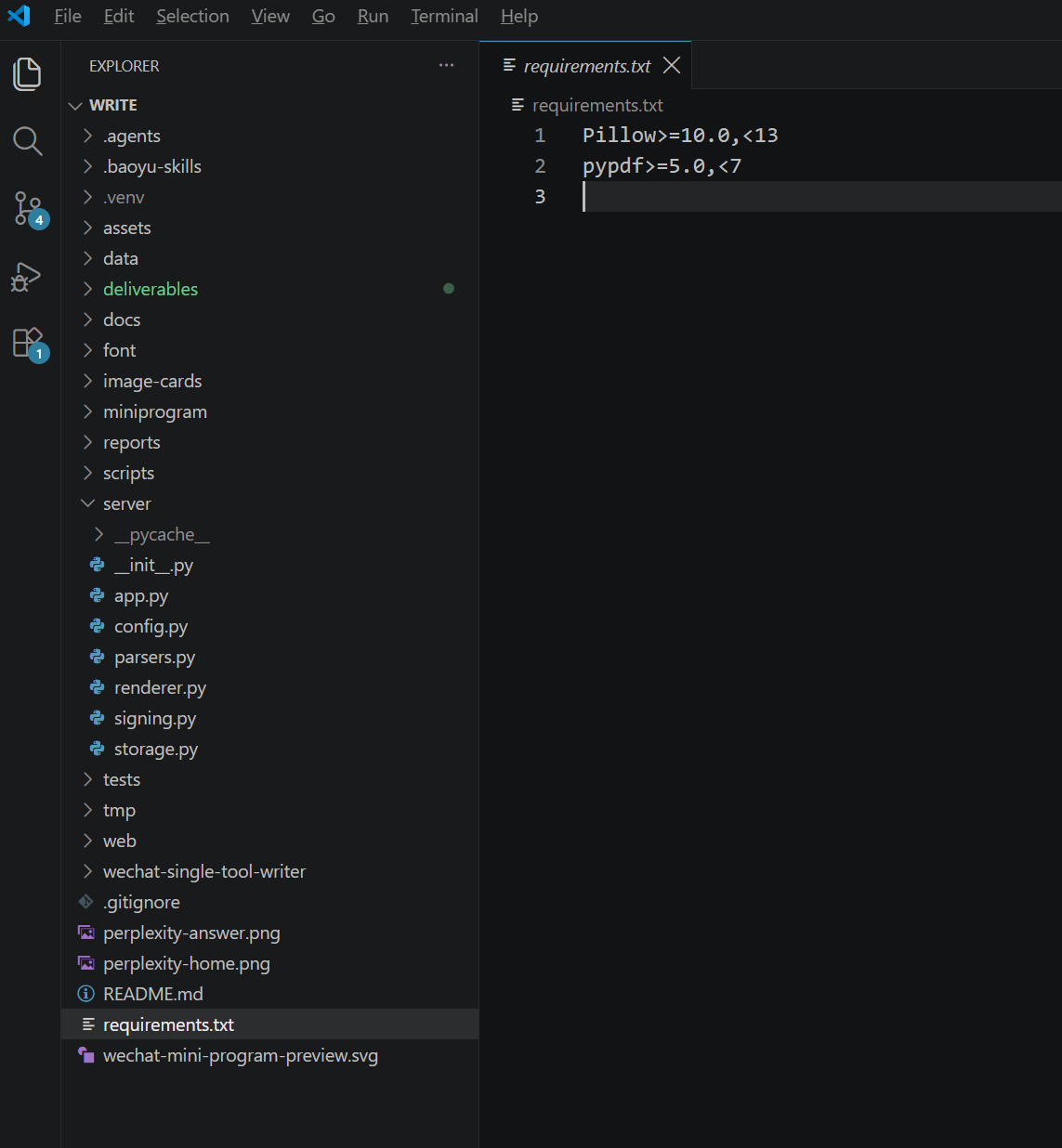This screenshot has height=1148, width=1062.
Task: Expand the data folder
Action: tap(269, 258)
